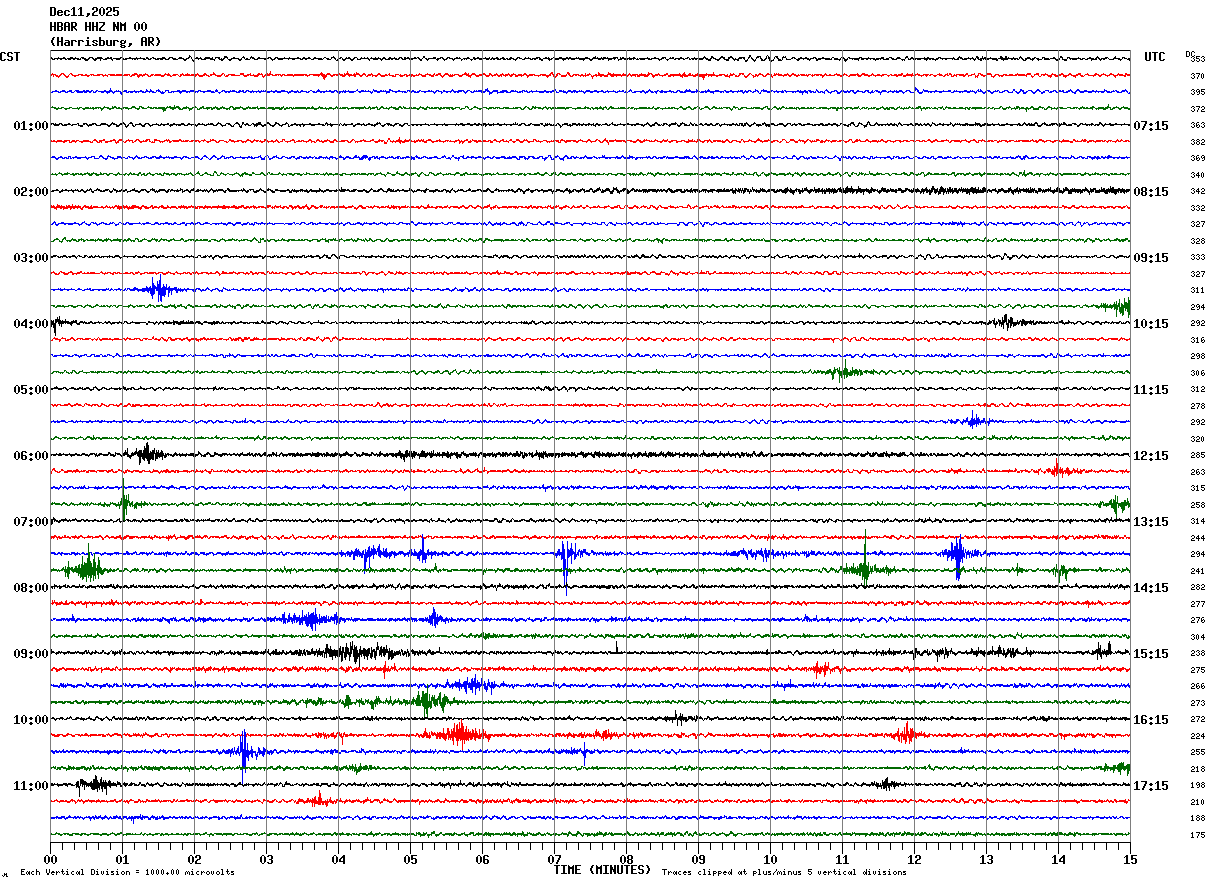
Task: Click the 'Traces clipped at plus/minus 5' note
Action: (x=784, y=873)
